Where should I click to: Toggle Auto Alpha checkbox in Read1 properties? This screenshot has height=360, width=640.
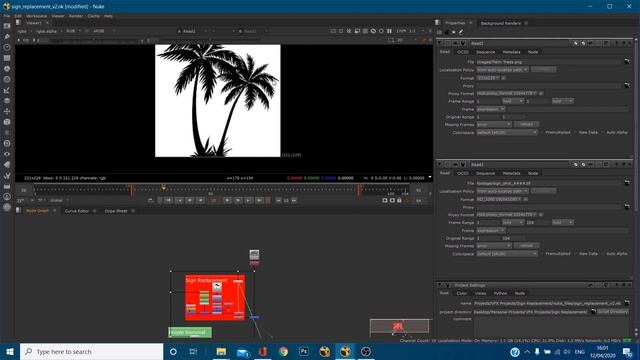pos(602,132)
